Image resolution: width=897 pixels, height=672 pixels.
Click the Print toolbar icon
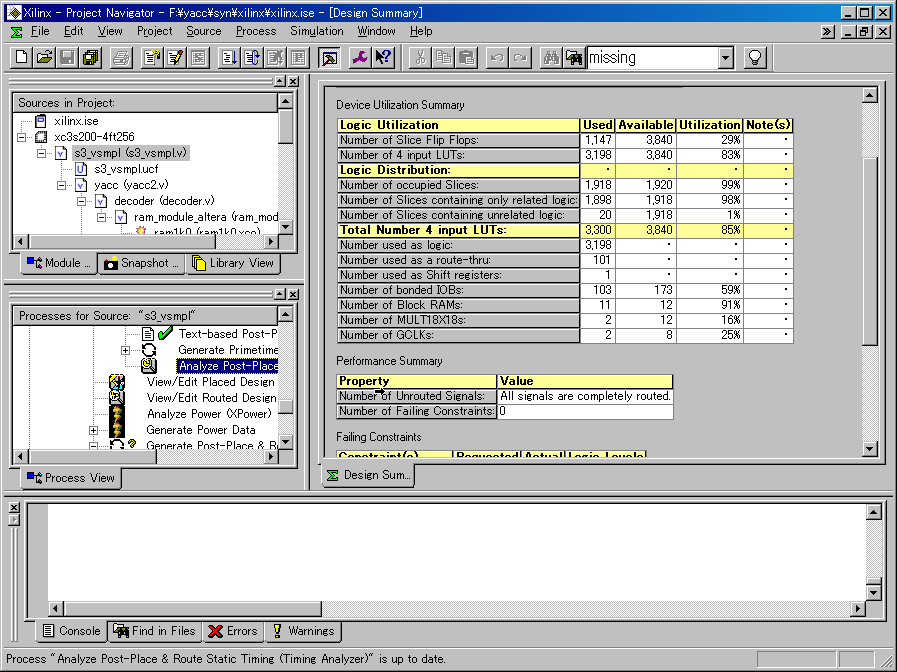click(x=120, y=57)
